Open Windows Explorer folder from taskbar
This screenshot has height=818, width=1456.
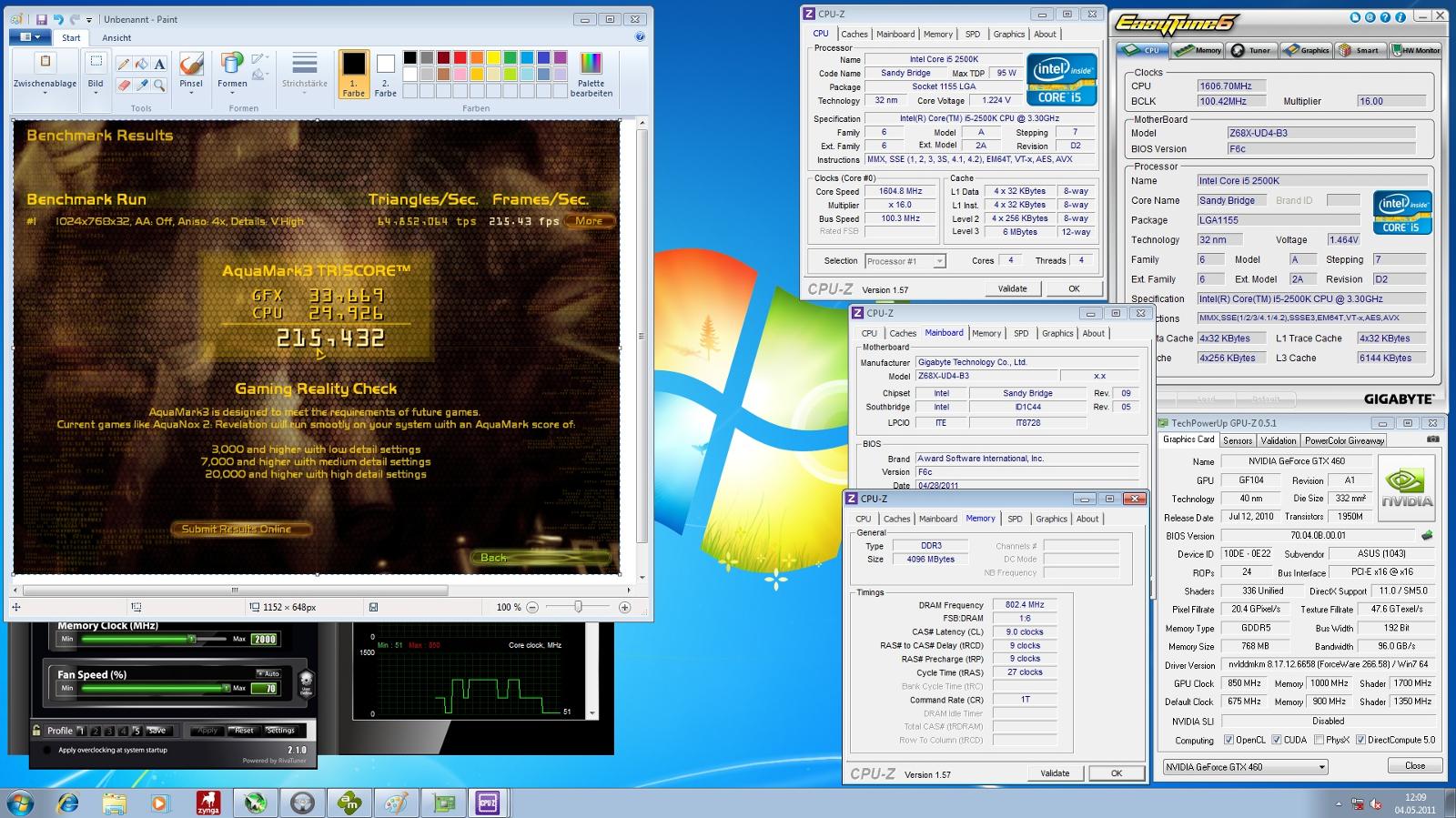coord(114,803)
